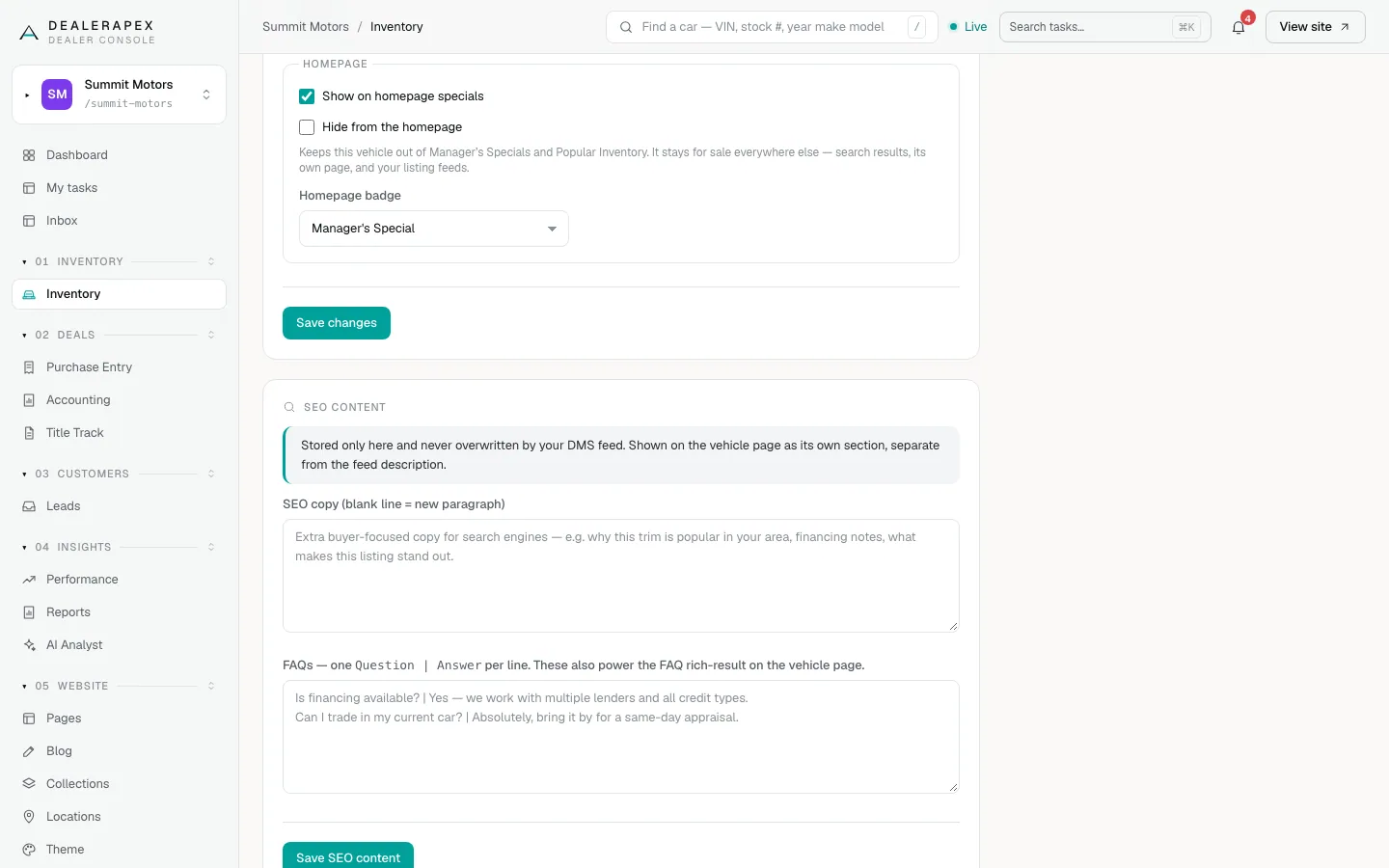
Task: Open notifications bell with 4 badge
Action: (x=1239, y=27)
